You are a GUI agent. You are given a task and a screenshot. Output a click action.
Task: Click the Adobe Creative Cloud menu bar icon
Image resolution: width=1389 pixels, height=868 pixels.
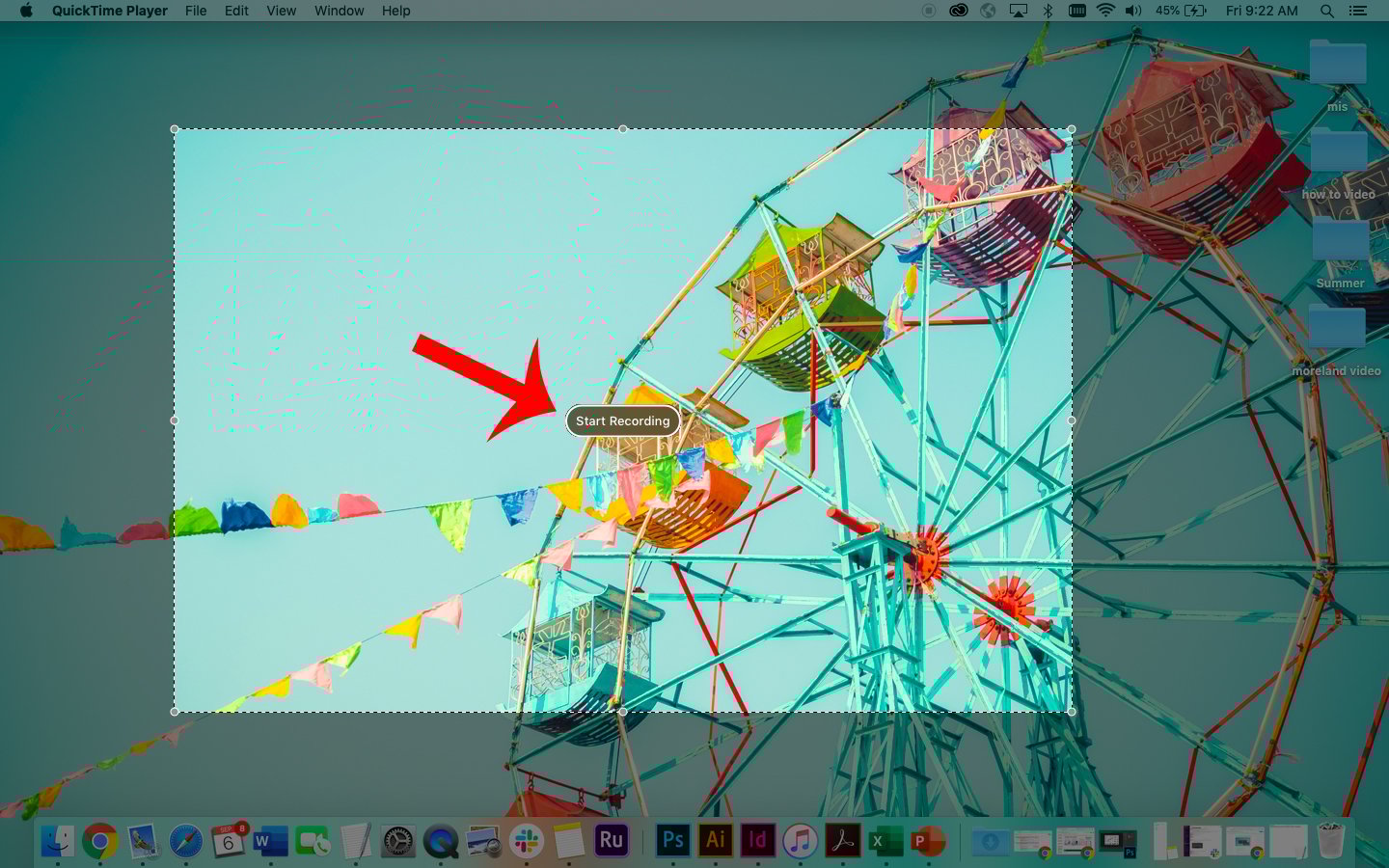(958, 11)
